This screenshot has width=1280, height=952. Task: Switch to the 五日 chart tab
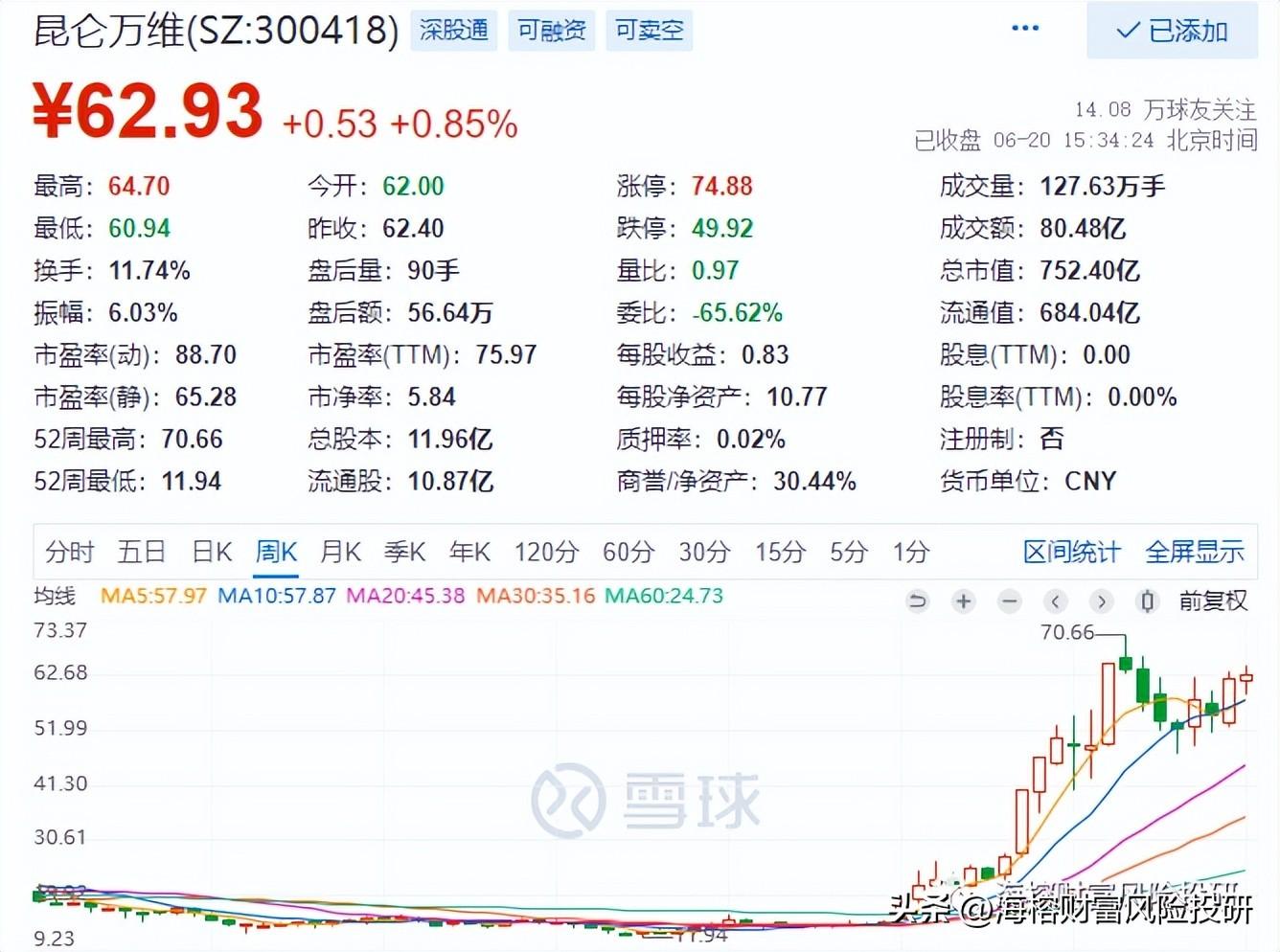[142, 553]
